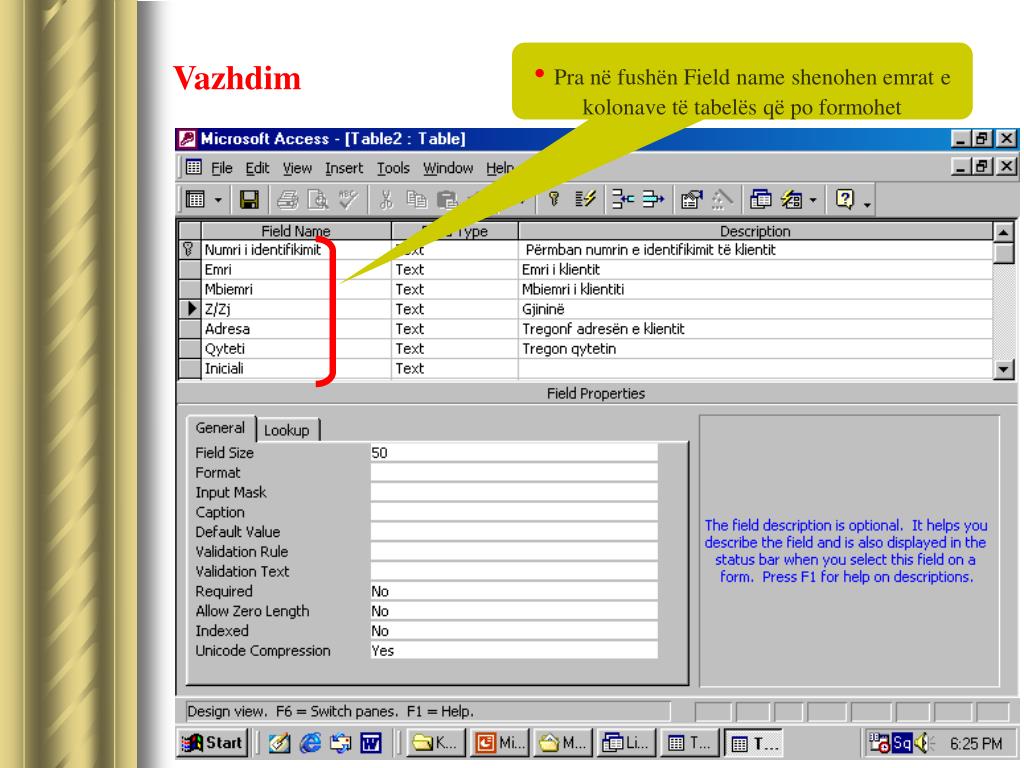The height and width of the screenshot is (768, 1024).
Task: Click the Unicode Compression value Yes
Action: coord(514,650)
